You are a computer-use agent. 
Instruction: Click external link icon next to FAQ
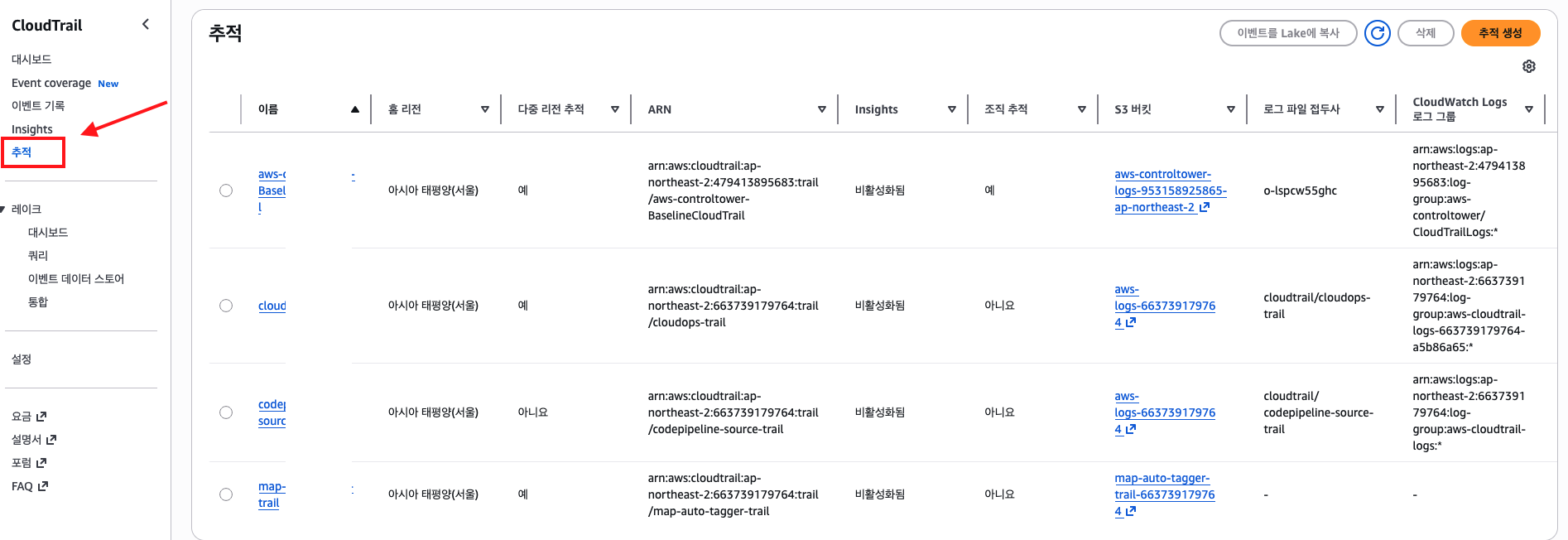(x=43, y=486)
